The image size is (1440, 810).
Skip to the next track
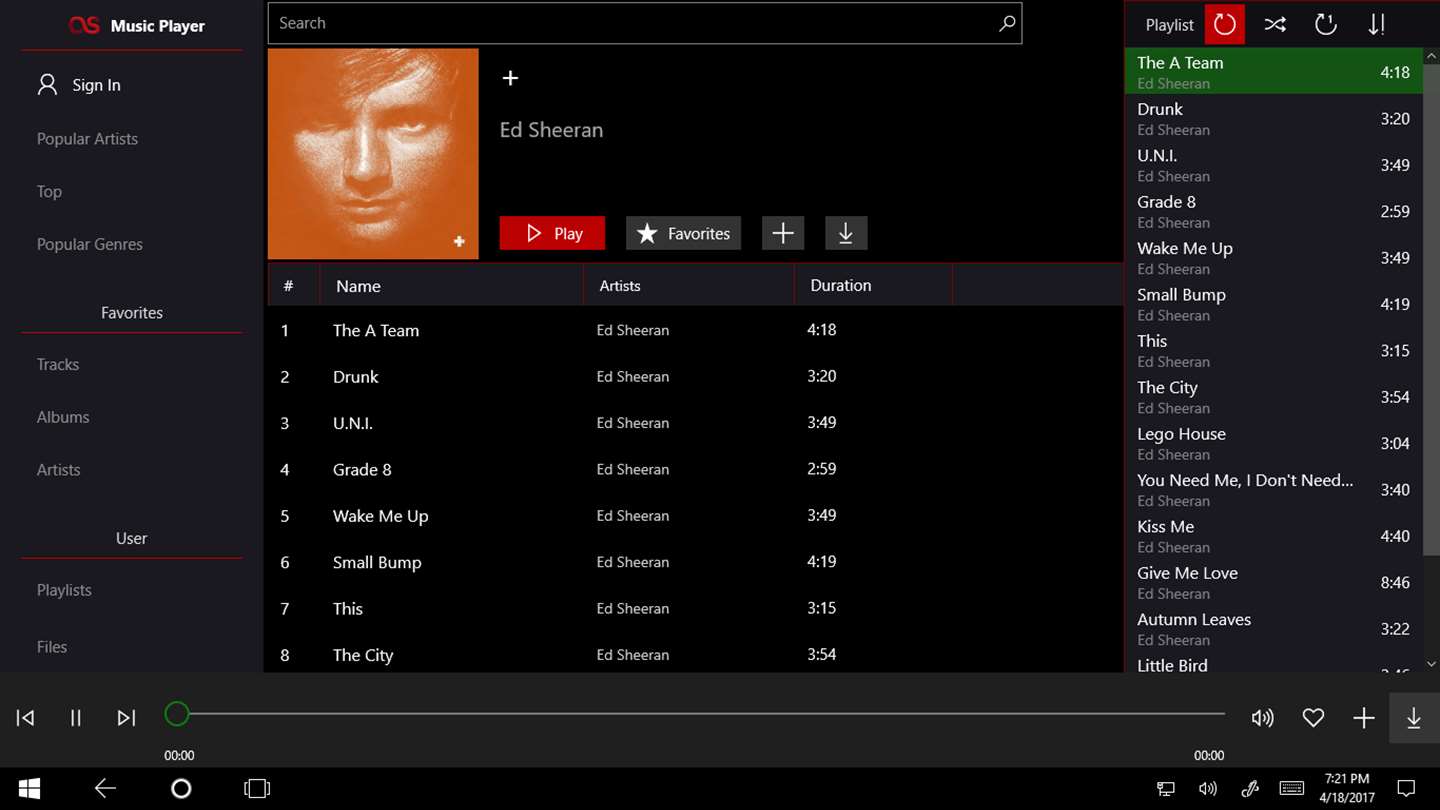[126, 718]
